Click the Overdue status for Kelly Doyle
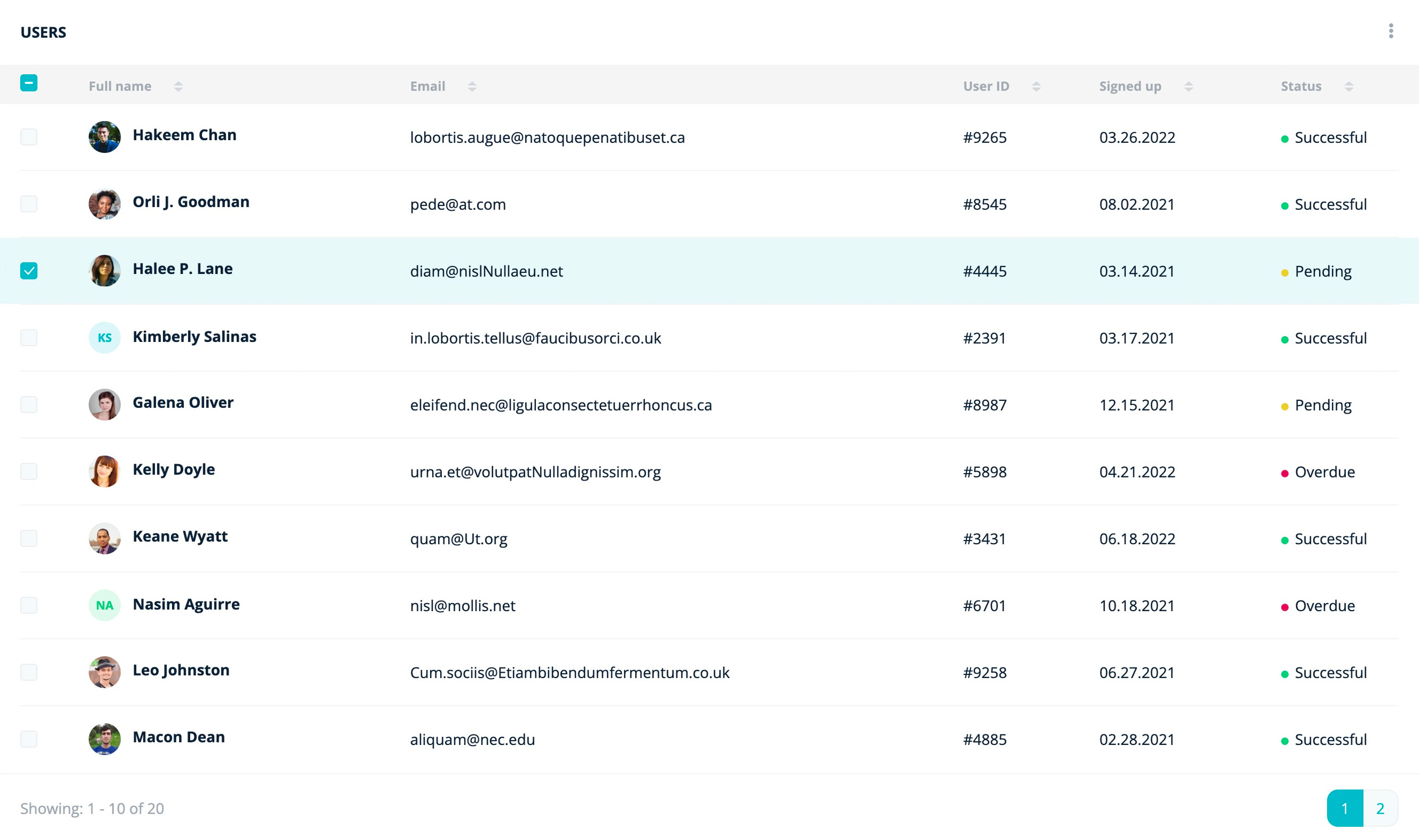The height and width of the screenshot is (840, 1419). coord(1324,472)
